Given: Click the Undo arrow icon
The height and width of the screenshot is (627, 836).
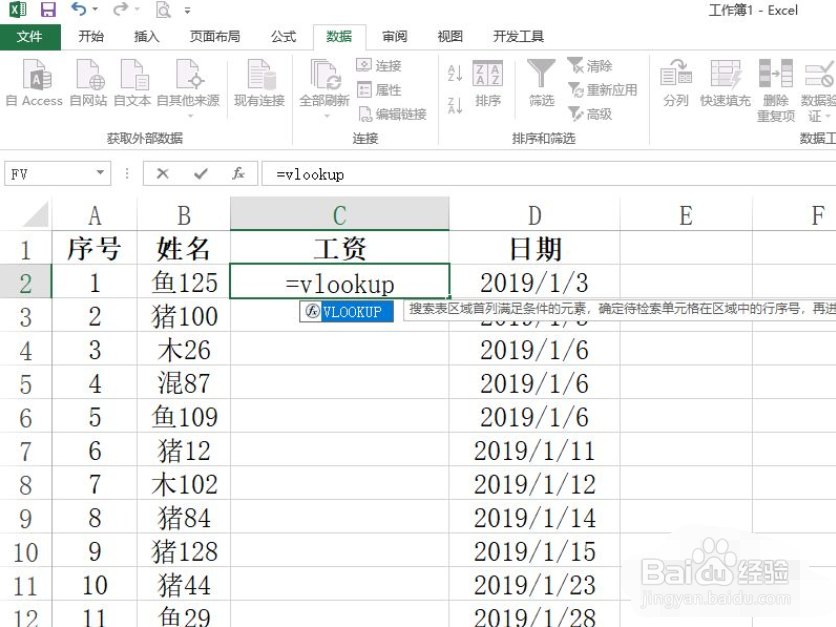Looking at the screenshot, I should [x=78, y=9].
